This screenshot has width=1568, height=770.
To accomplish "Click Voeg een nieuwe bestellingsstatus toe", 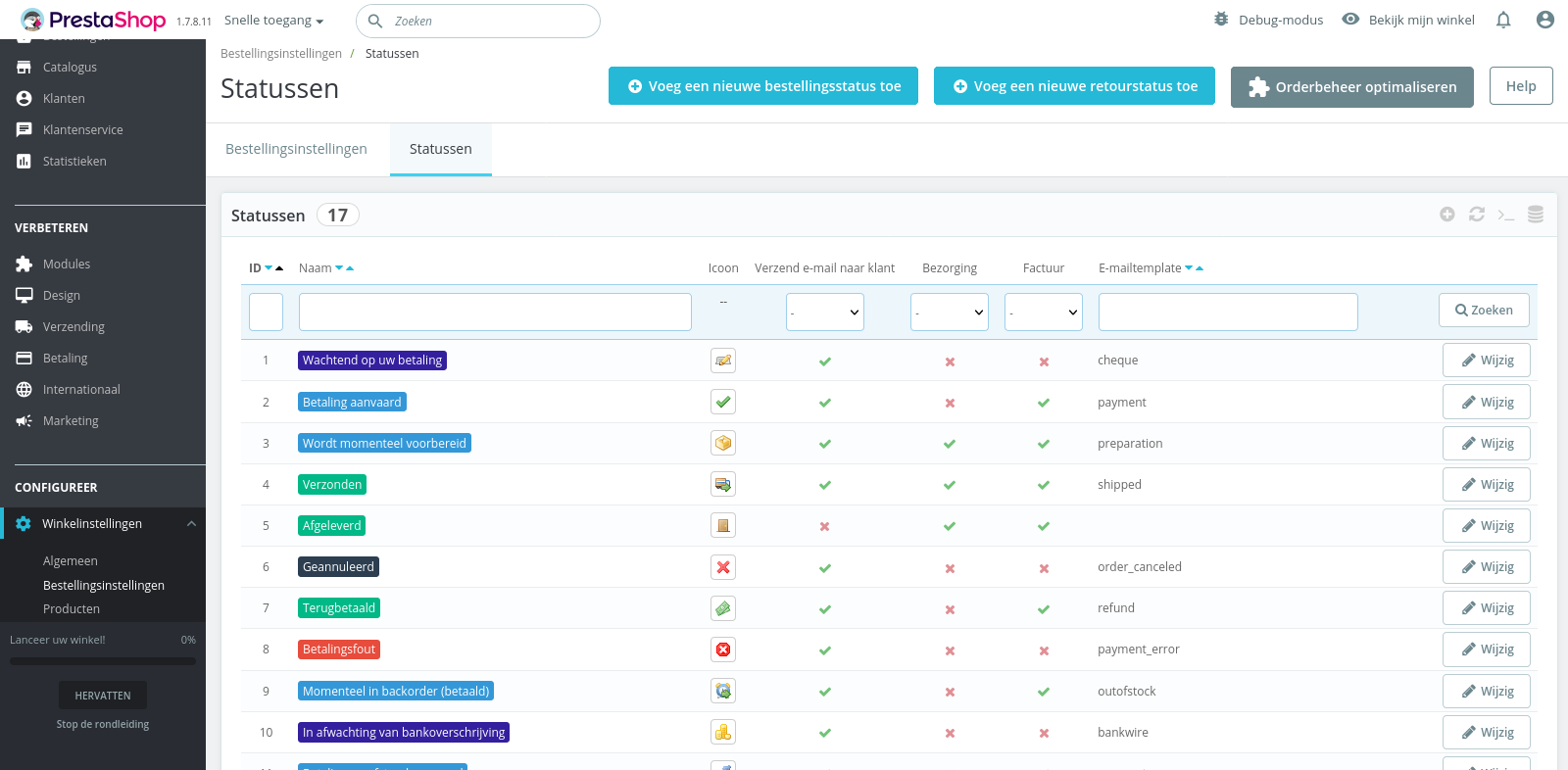I will [x=763, y=86].
